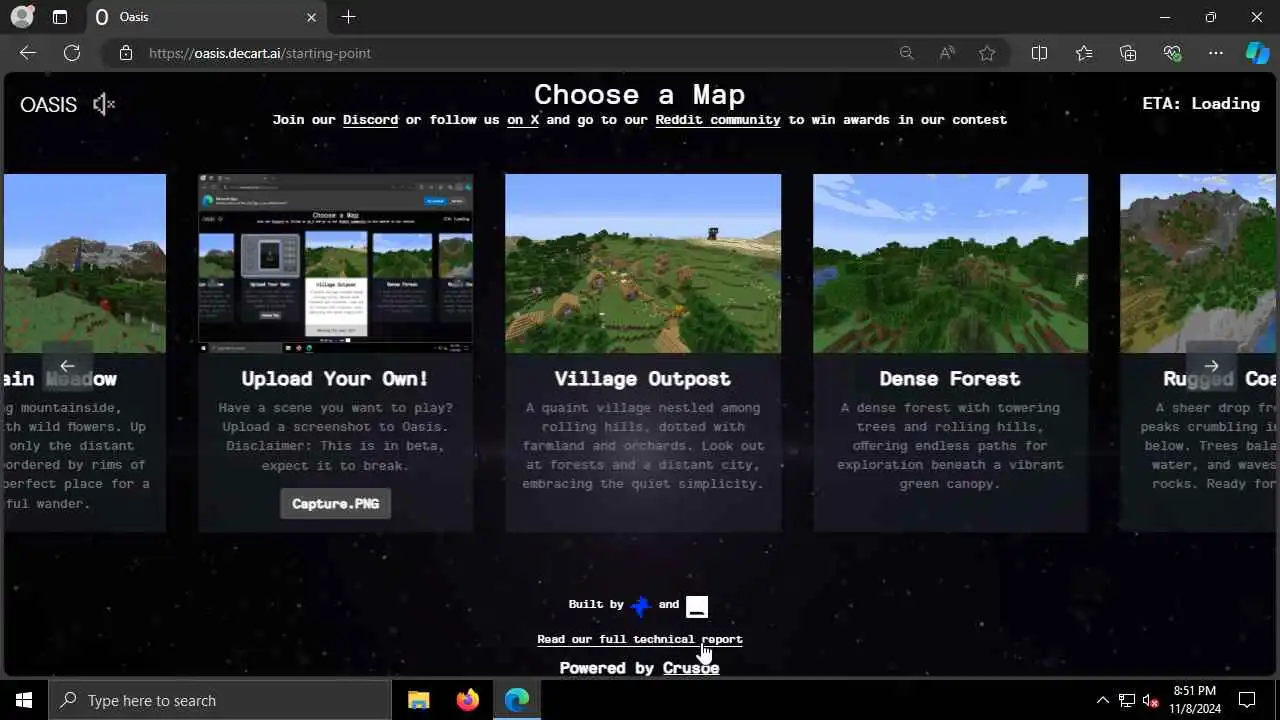The width and height of the screenshot is (1280, 720).
Task: Open the Reddit community link
Action: click(x=718, y=120)
